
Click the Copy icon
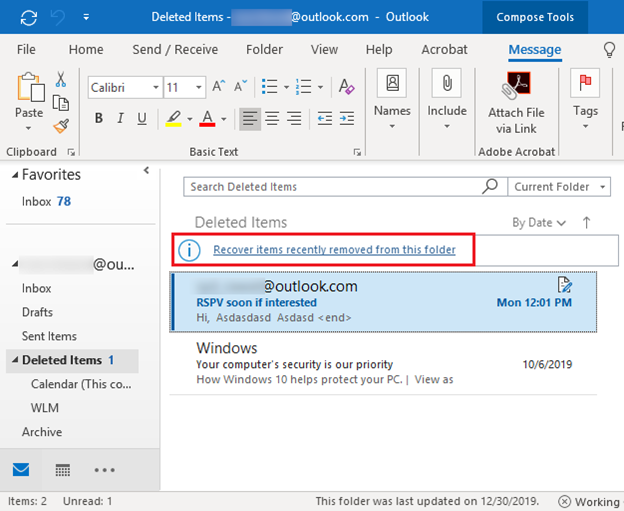click(61, 103)
